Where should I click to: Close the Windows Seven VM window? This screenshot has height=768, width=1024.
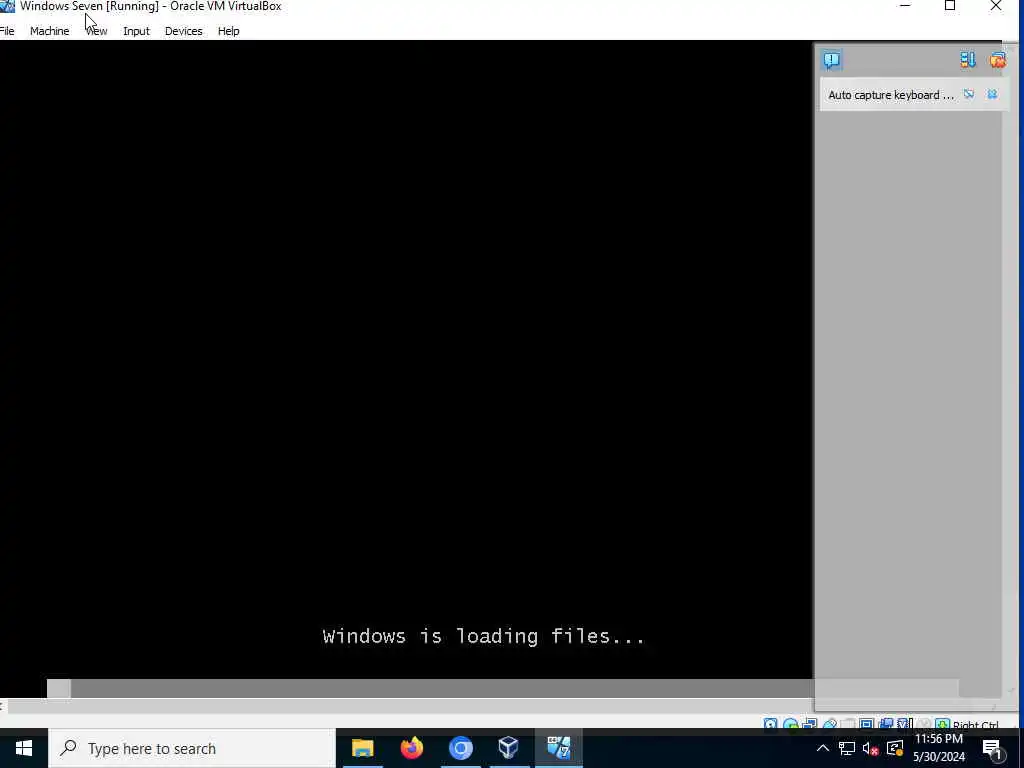point(996,6)
